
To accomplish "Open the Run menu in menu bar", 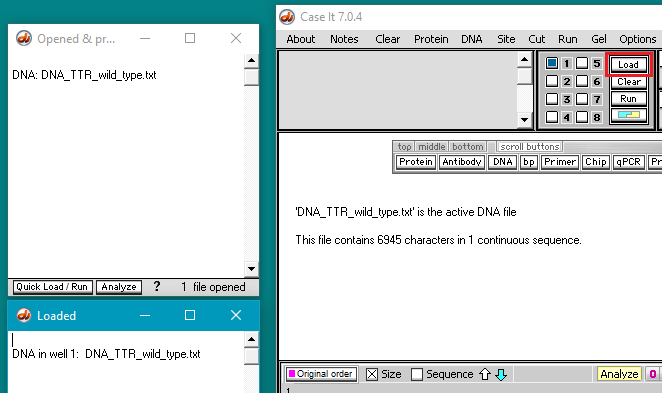I will pyautogui.click(x=567, y=39).
